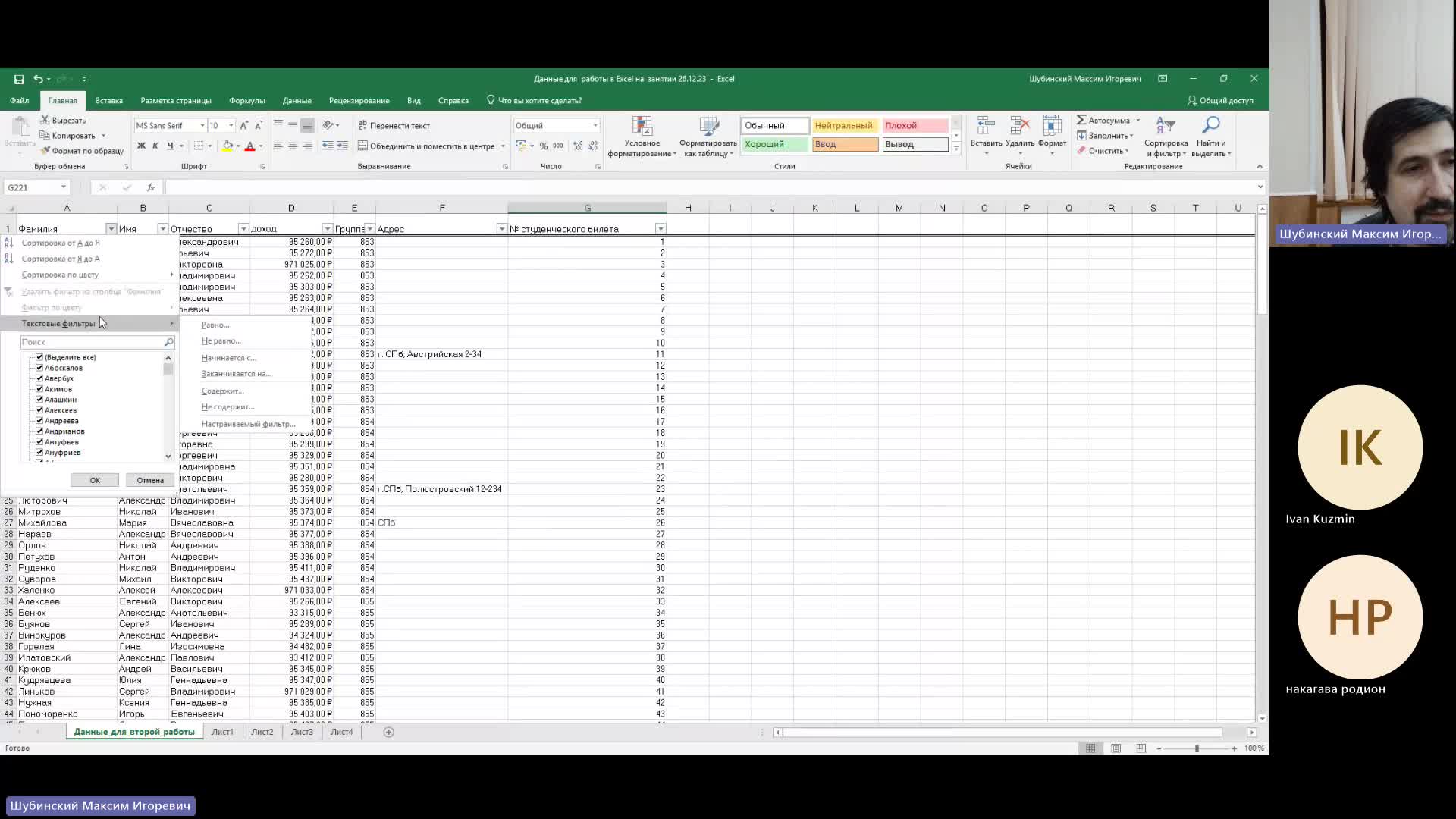Open the Name Box dropdown

pos(64,187)
